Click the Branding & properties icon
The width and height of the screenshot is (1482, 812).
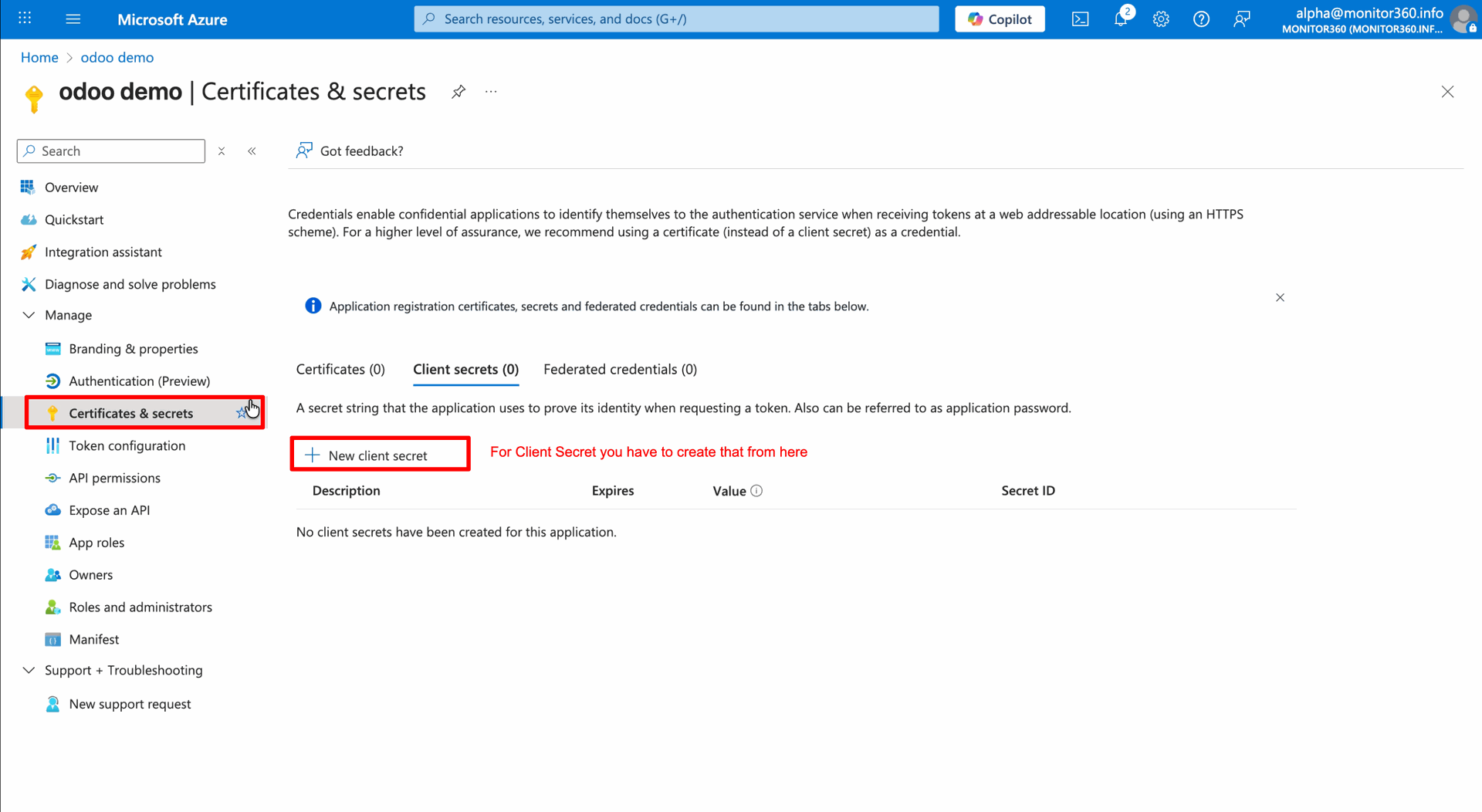52,349
